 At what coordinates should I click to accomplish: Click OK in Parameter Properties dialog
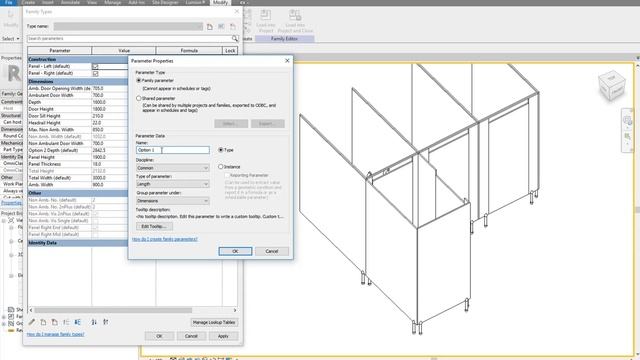pyautogui.click(x=235, y=251)
